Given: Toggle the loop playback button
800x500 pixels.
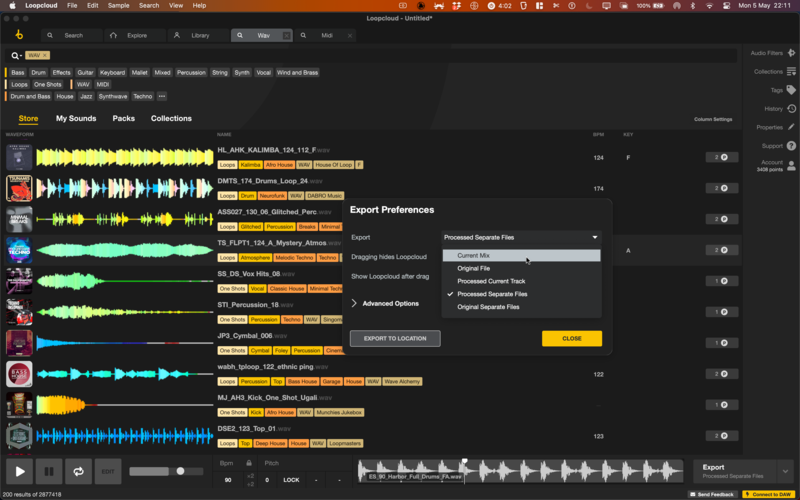Looking at the screenshot, I should point(76,470).
